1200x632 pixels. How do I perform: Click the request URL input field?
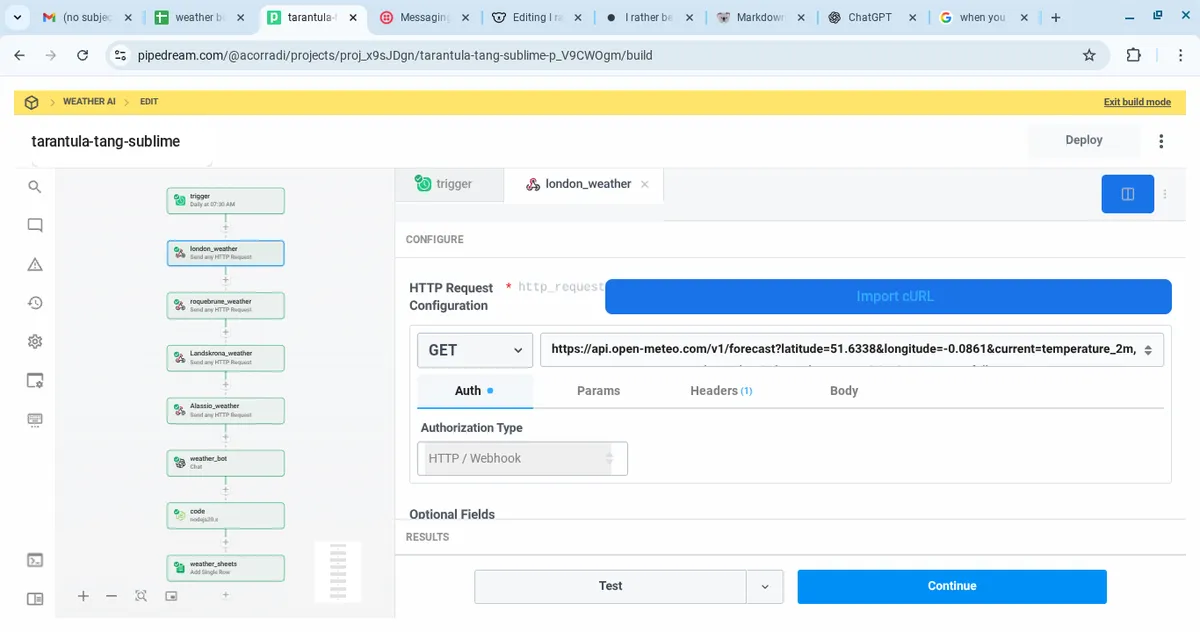(x=842, y=350)
